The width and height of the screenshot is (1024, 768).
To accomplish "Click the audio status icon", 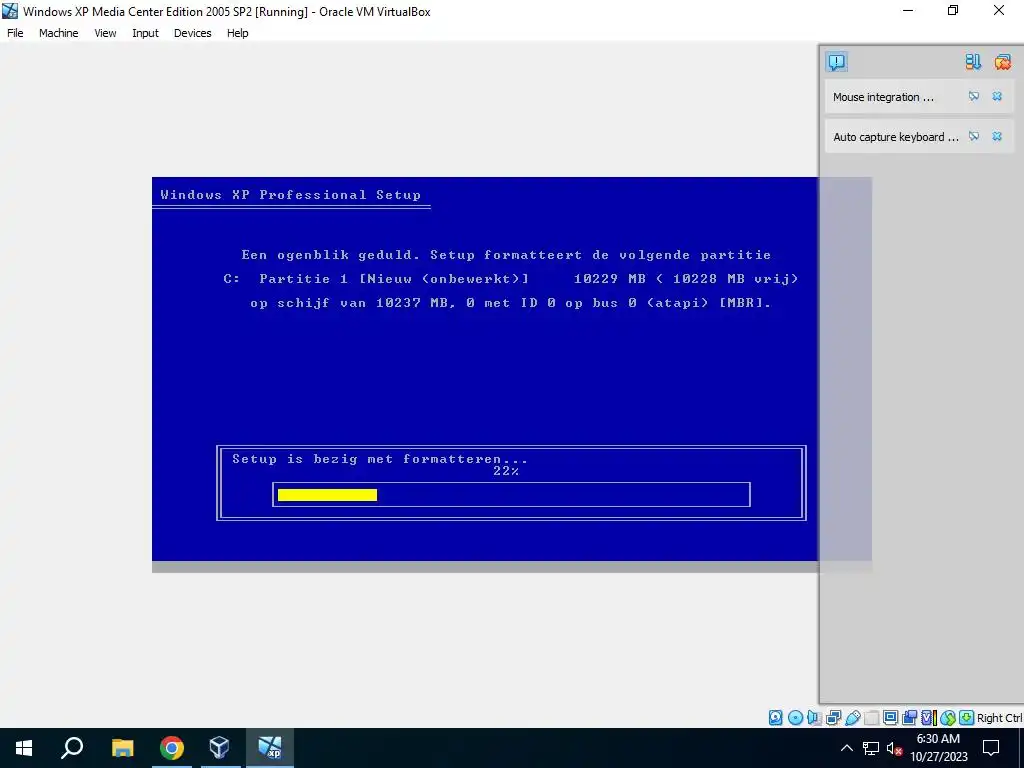I will pos(814,718).
